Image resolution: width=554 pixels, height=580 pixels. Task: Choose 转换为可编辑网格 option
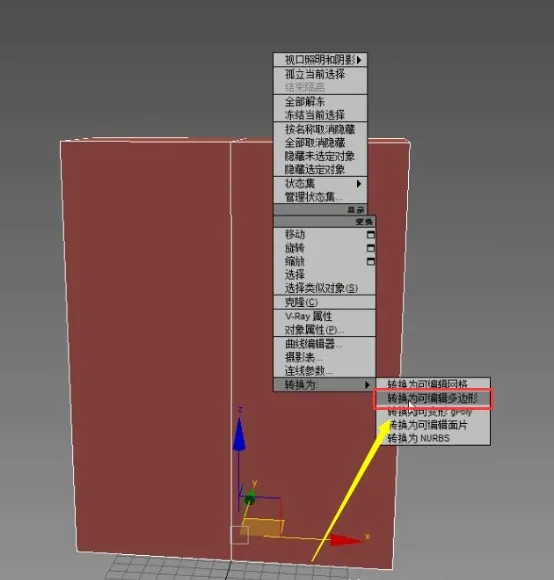pos(433,384)
